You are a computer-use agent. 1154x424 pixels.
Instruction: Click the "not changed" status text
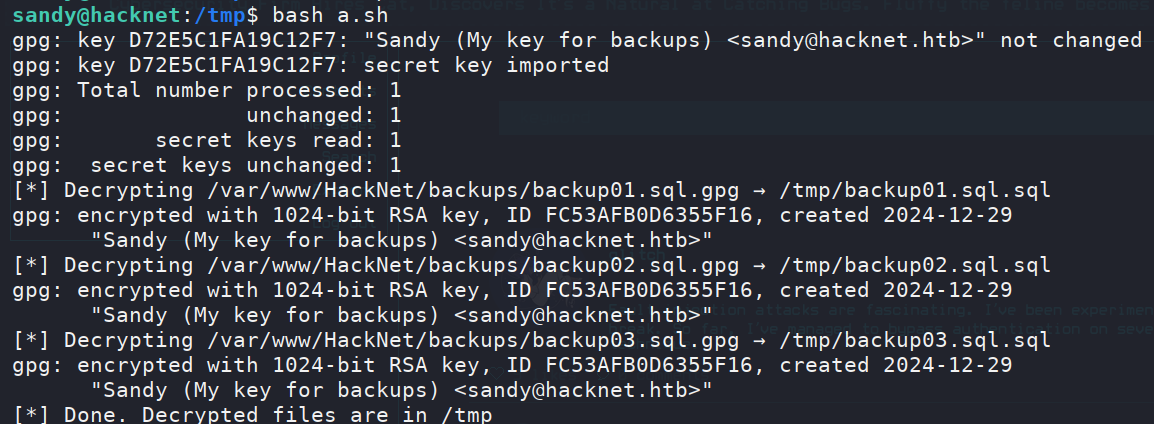pyautogui.click(x=1070, y=40)
